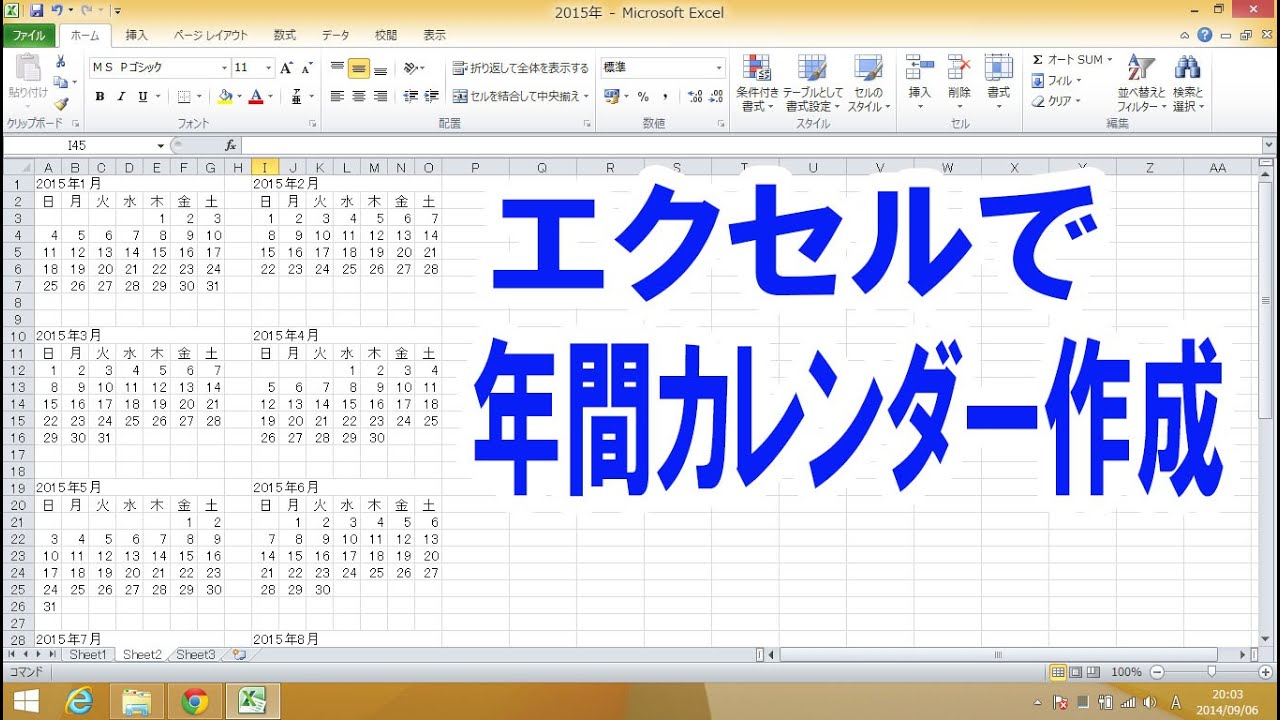Click the Help question mark icon
The height and width of the screenshot is (720, 1280).
point(1205,35)
